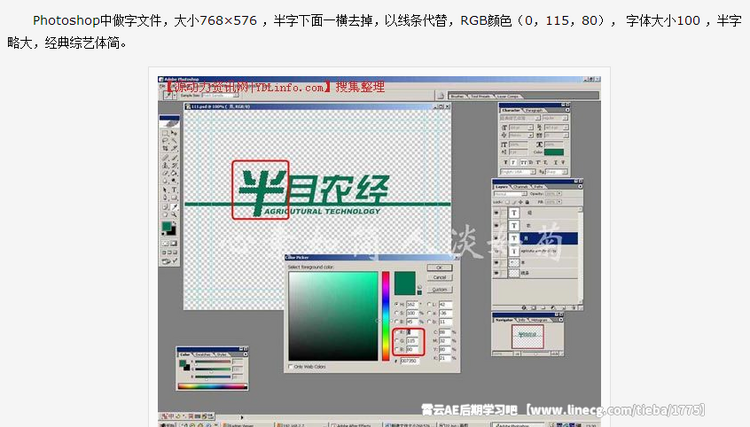Select the Eyedropper tool in toolbox
Viewport: 750px width, 427px height.
174,206
